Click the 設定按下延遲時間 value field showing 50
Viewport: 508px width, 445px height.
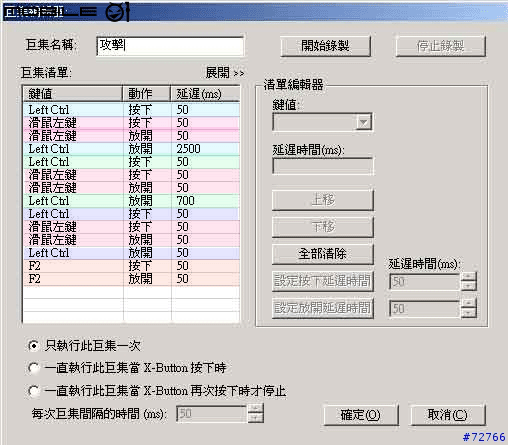point(425,282)
